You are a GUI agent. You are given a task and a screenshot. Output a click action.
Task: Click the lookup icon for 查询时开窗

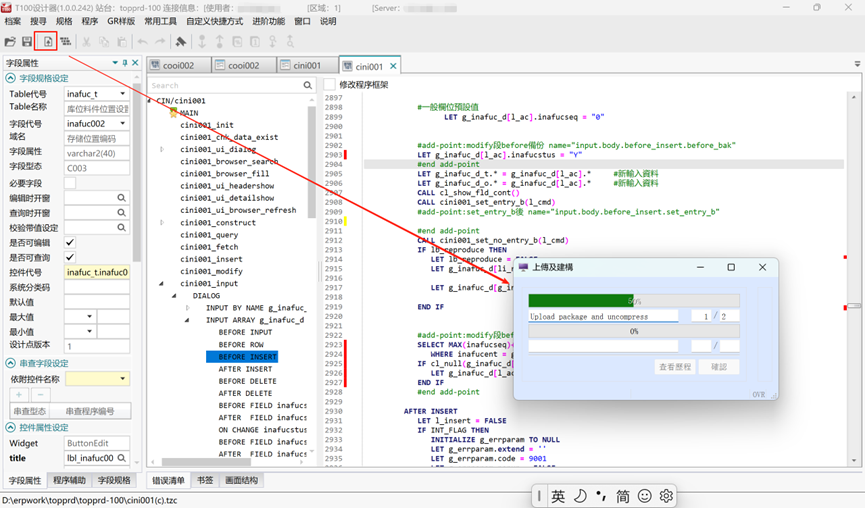(121, 212)
